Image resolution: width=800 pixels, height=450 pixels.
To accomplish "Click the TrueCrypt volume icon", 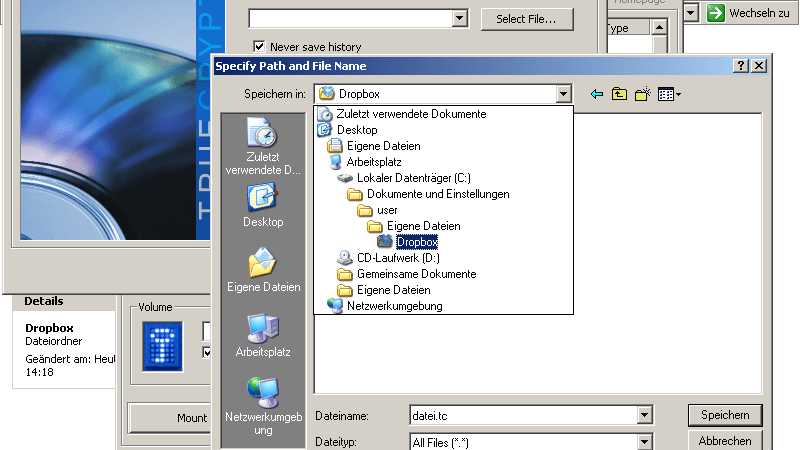I will [x=162, y=346].
